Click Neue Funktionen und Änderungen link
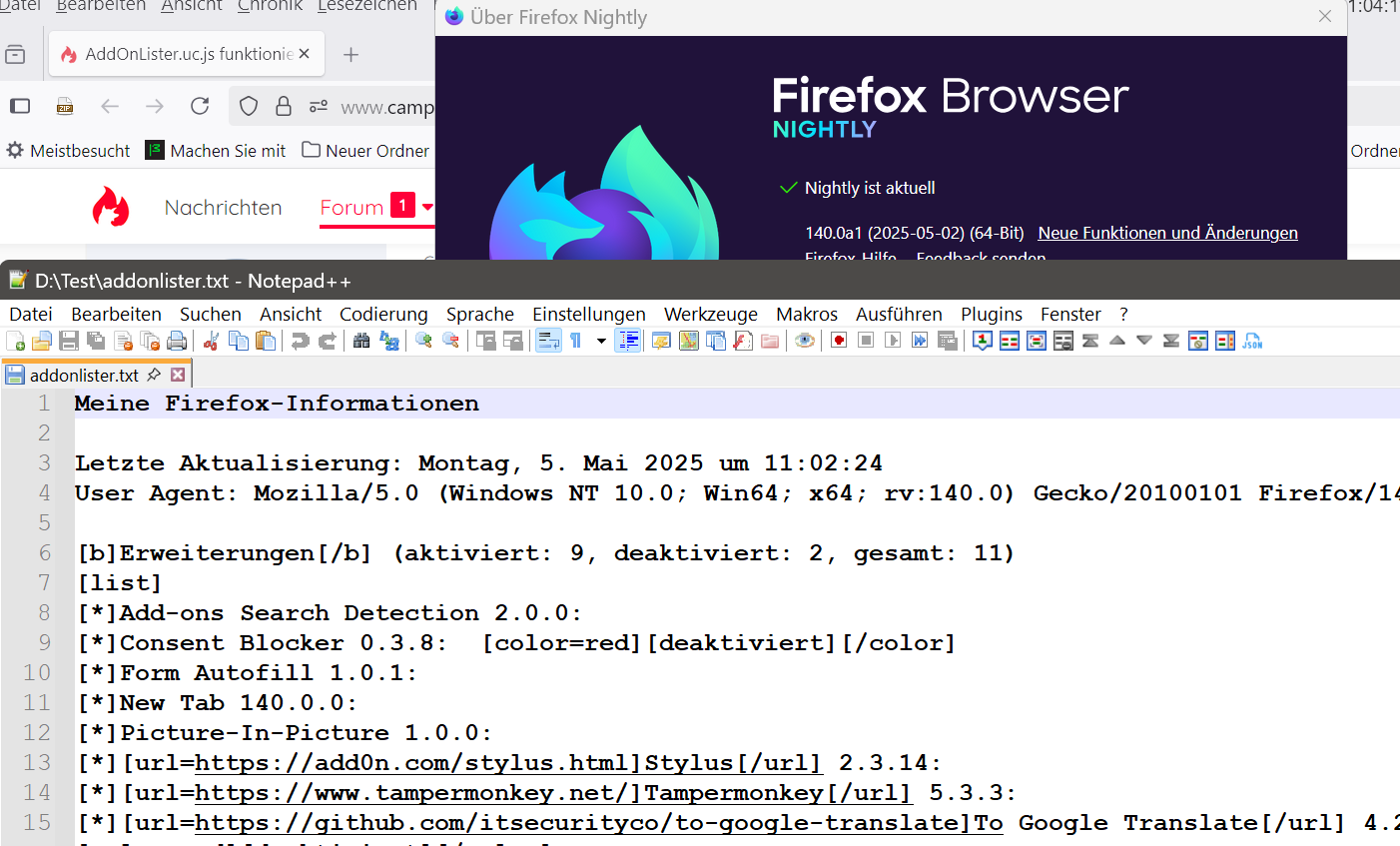The height and width of the screenshot is (846, 1400). (1167, 233)
